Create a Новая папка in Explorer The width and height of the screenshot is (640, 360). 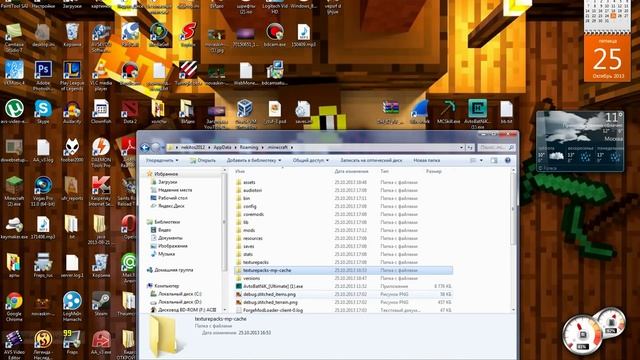(x=427, y=160)
